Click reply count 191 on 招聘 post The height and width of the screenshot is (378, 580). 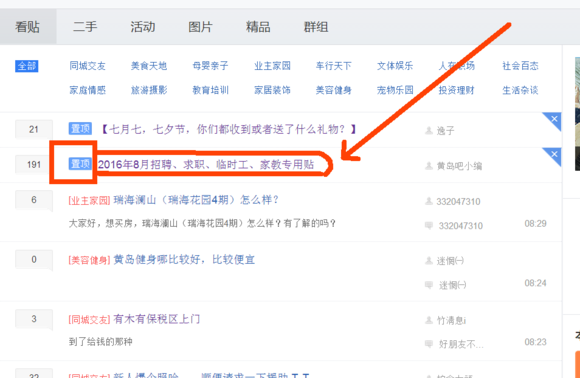click(x=34, y=164)
